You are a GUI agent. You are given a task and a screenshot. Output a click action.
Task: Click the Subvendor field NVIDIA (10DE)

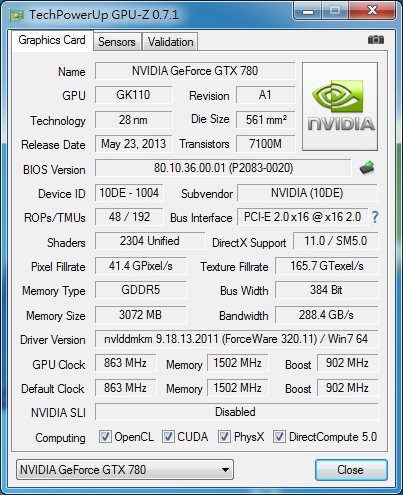307,193
